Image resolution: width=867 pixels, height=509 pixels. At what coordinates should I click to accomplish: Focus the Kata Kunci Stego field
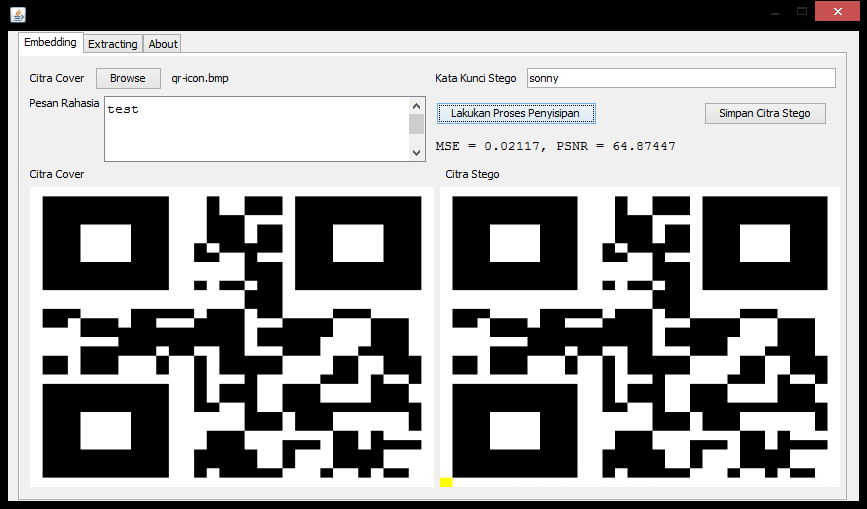[x=681, y=78]
